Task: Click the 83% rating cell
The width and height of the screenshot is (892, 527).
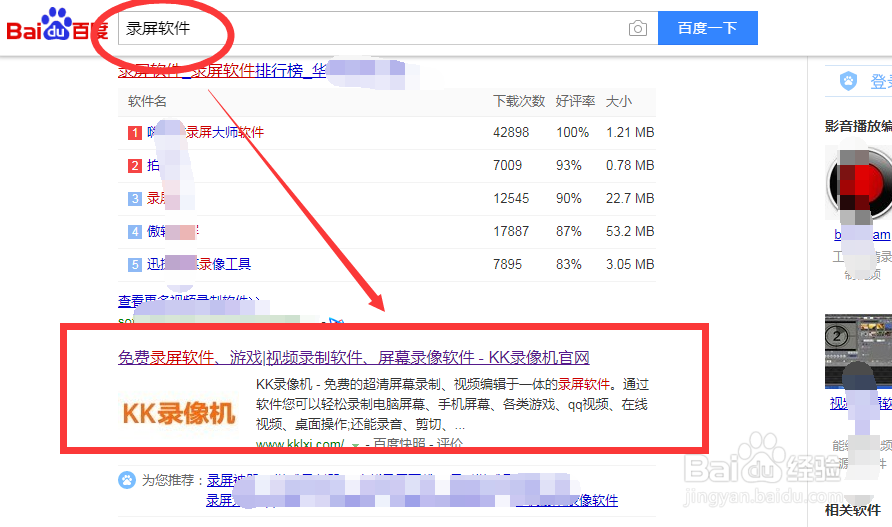Action: [569, 265]
